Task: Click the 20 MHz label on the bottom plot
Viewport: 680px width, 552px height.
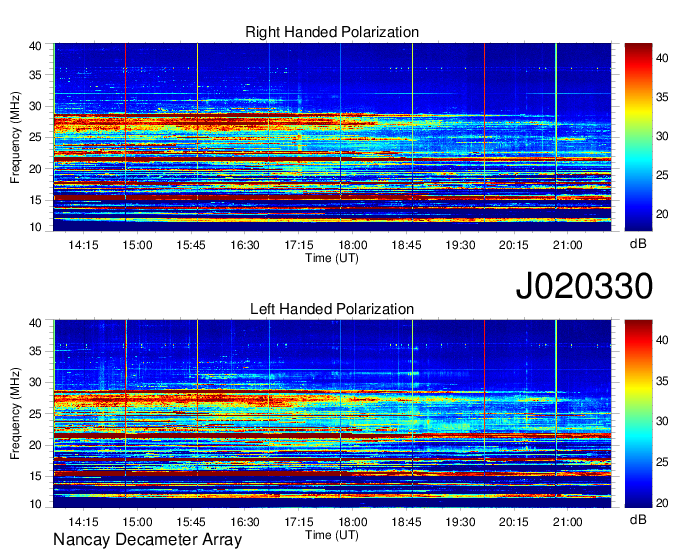Action: click(x=36, y=445)
